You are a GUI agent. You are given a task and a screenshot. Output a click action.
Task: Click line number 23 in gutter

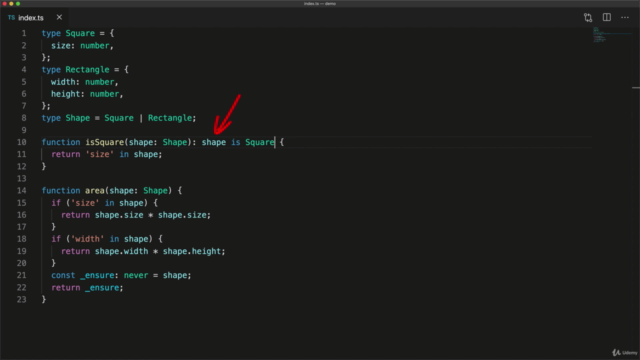[x=22, y=300]
